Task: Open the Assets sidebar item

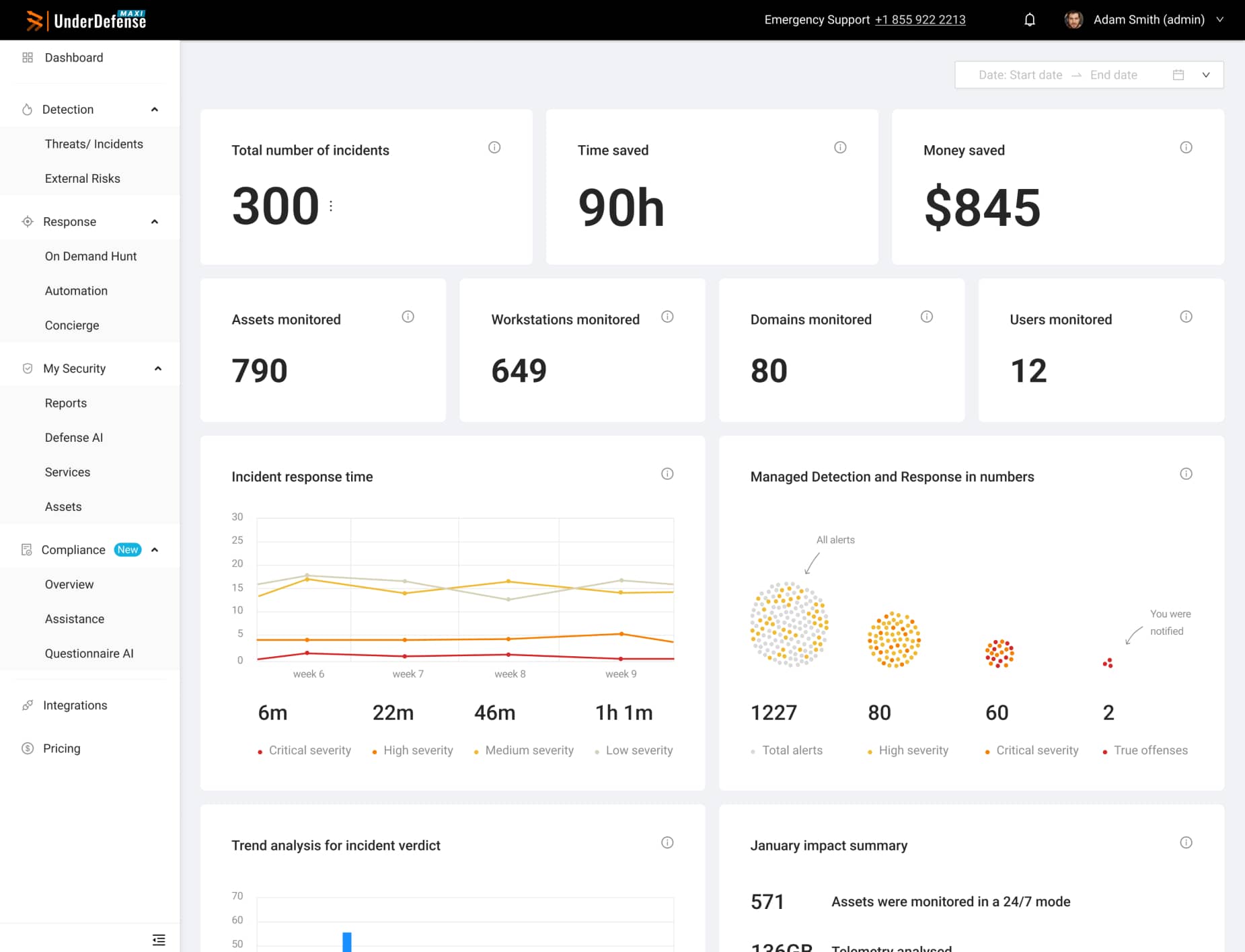Action: (63, 507)
